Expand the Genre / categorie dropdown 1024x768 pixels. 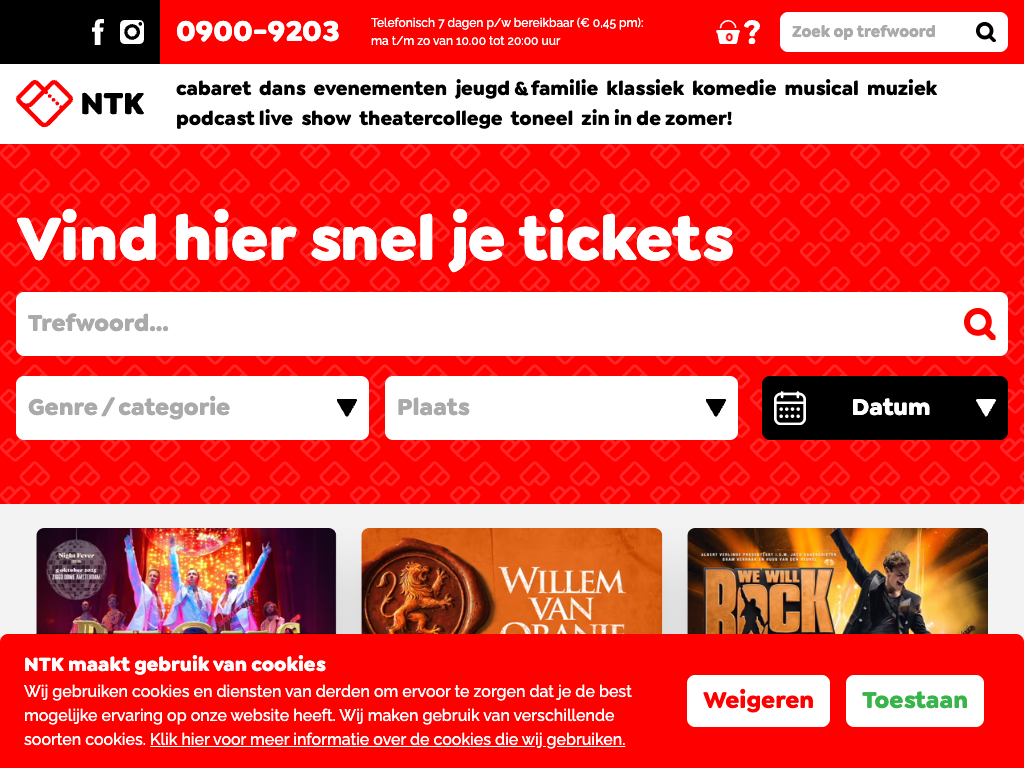click(x=192, y=408)
